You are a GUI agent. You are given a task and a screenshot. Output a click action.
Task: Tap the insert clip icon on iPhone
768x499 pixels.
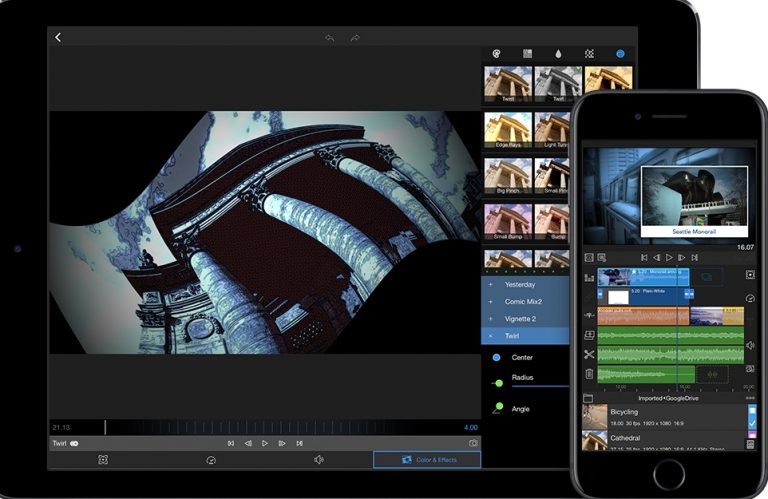coord(589,335)
